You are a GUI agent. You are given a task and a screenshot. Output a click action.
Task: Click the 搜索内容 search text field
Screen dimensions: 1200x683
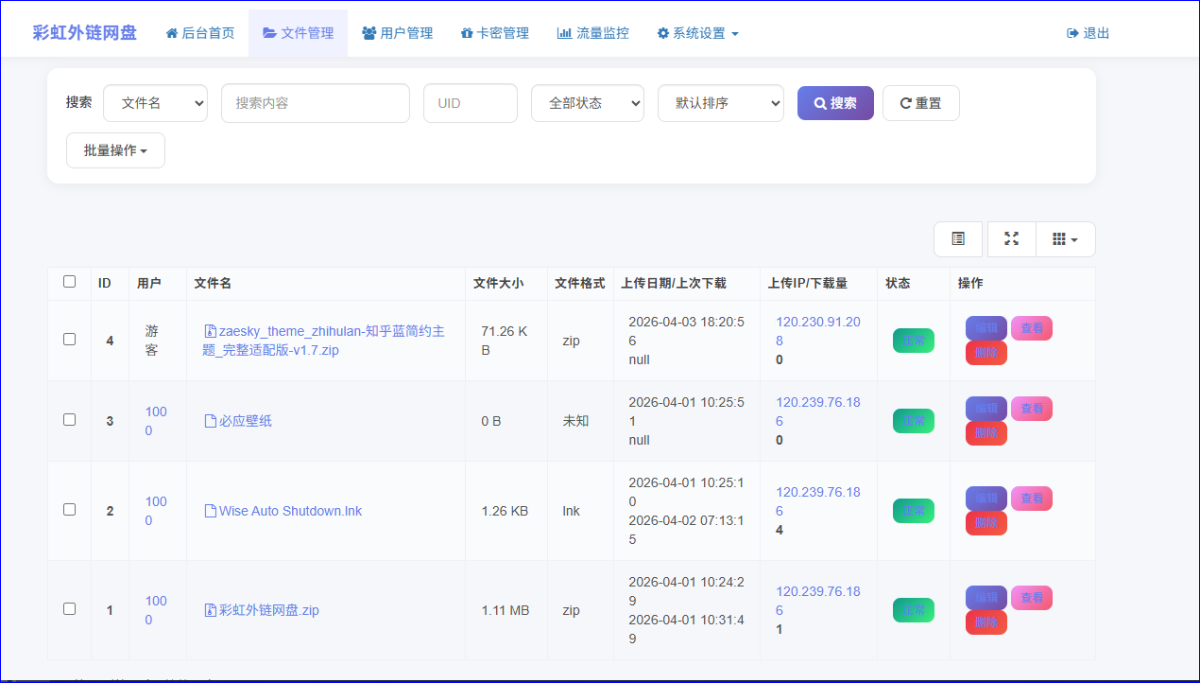coord(315,103)
